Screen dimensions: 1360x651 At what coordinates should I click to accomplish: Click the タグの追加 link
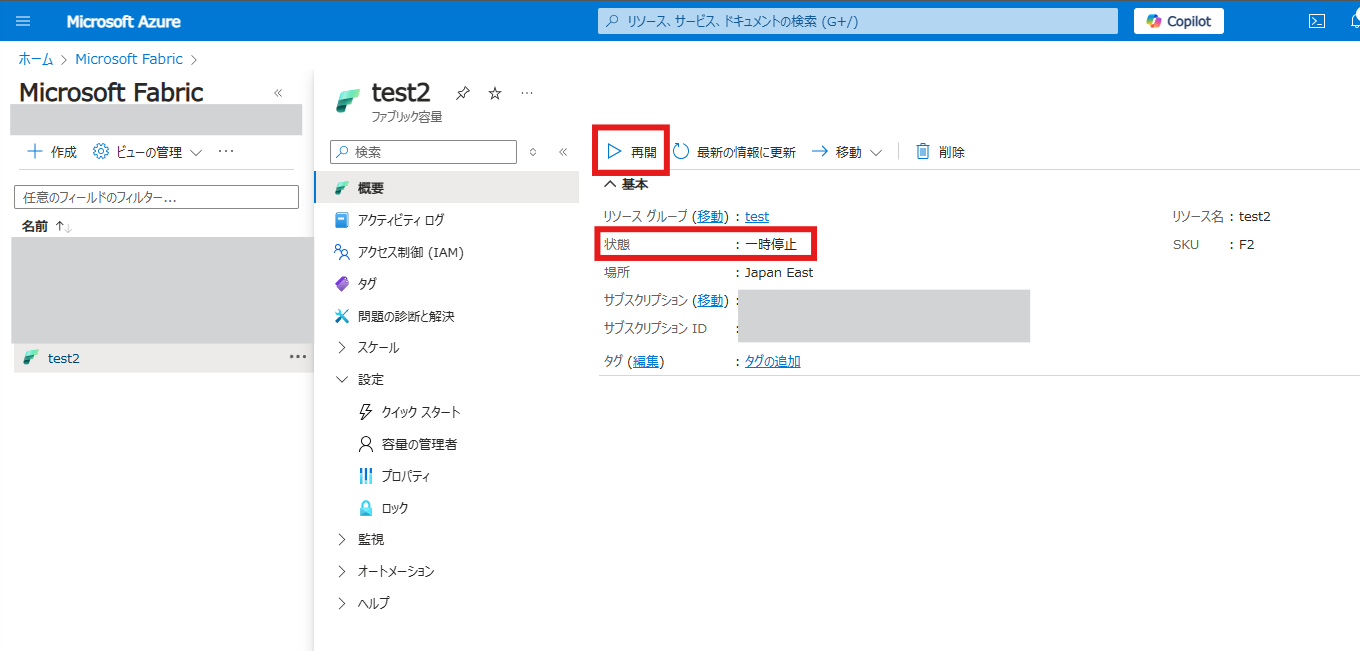click(773, 361)
